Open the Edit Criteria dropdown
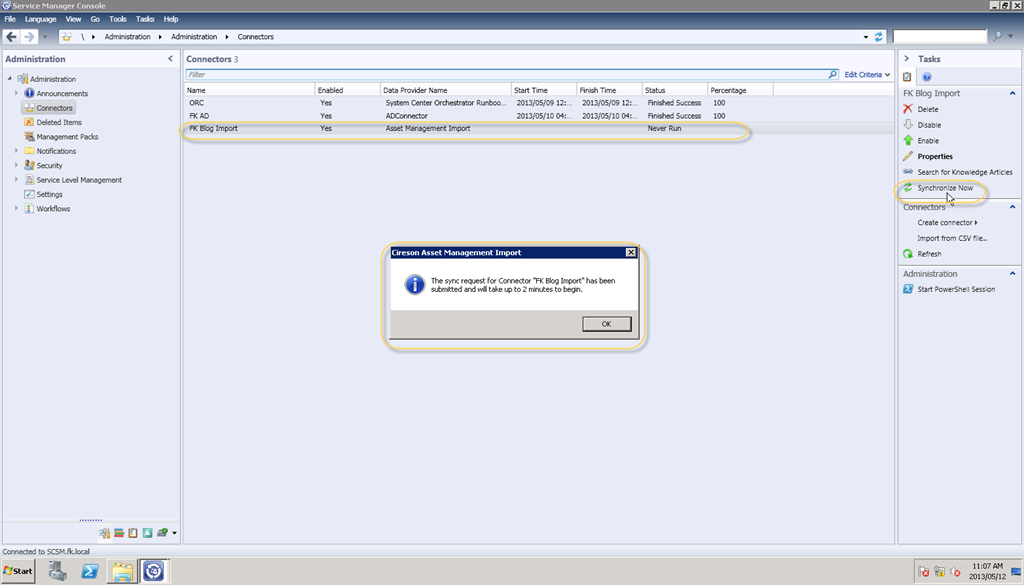This screenshot has height=585, width=1024. click(x=867, y=75)
